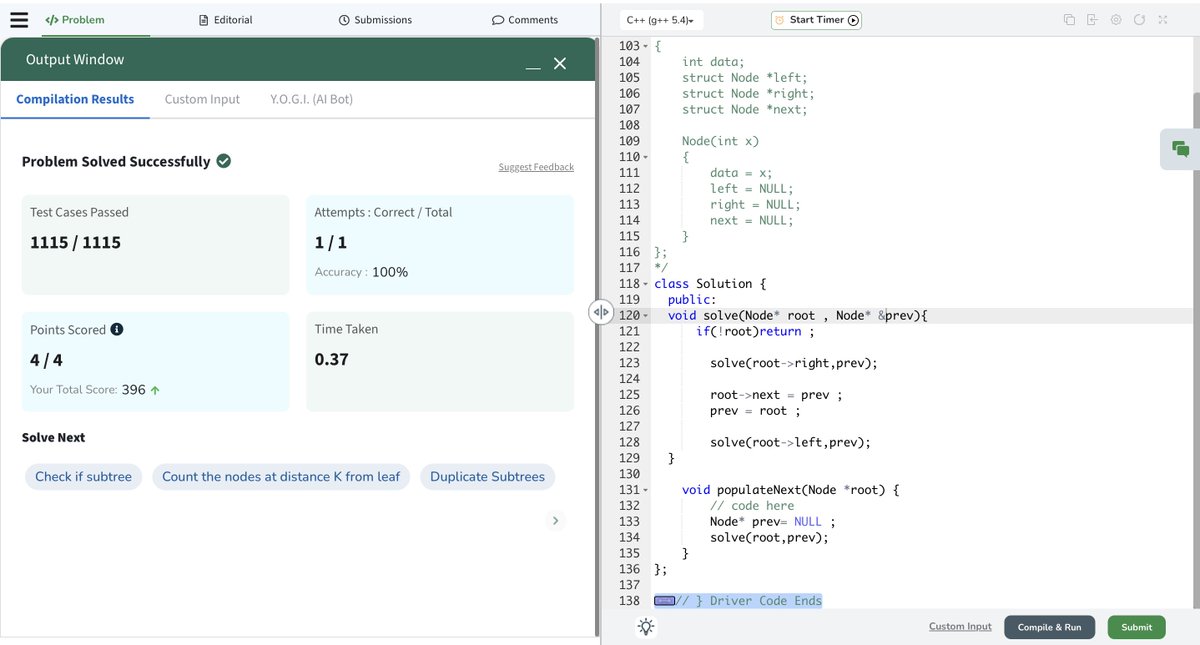This screenshot has width=1200, height=645.
Task: Collapse solve function fold at line 120
Action: pos(646,316)
